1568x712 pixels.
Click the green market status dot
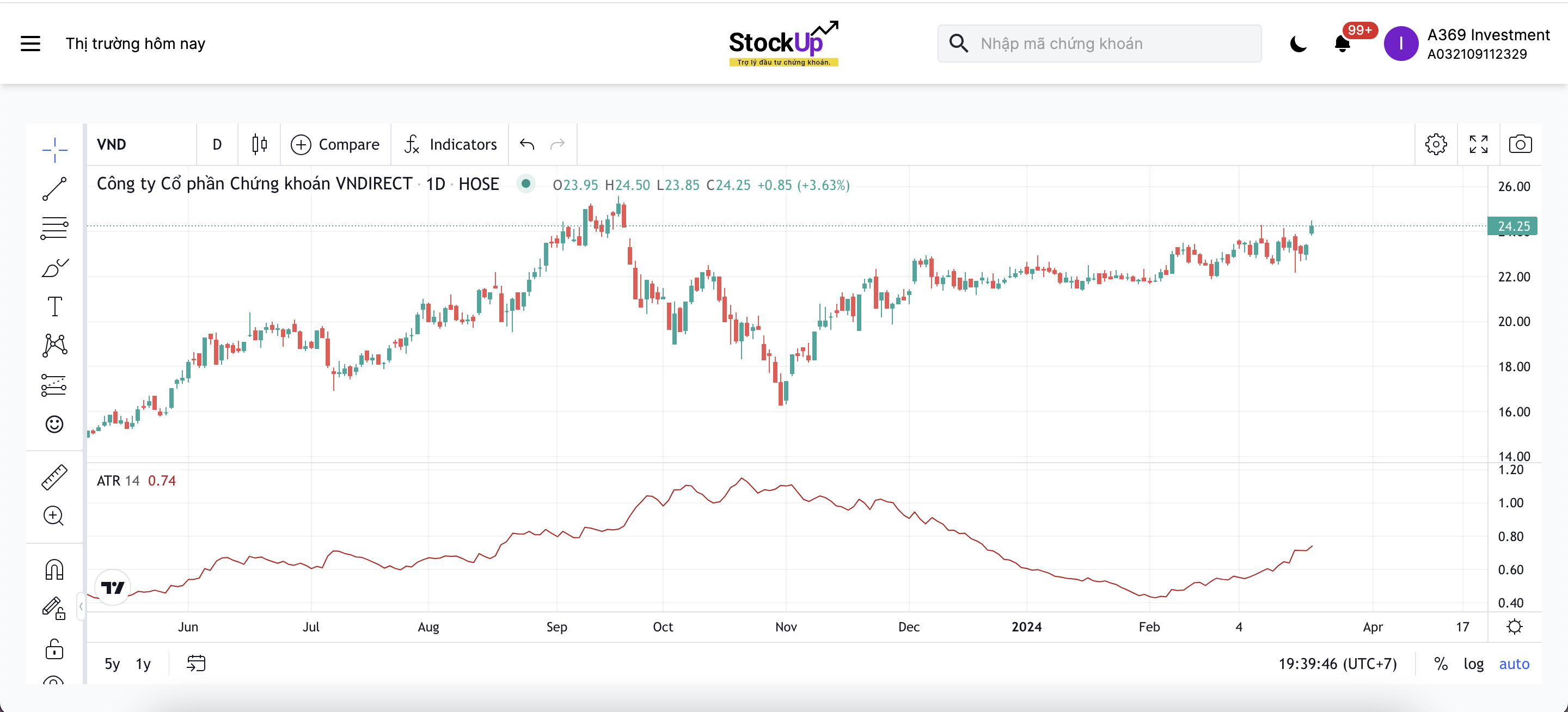click(x=526, y=184)
